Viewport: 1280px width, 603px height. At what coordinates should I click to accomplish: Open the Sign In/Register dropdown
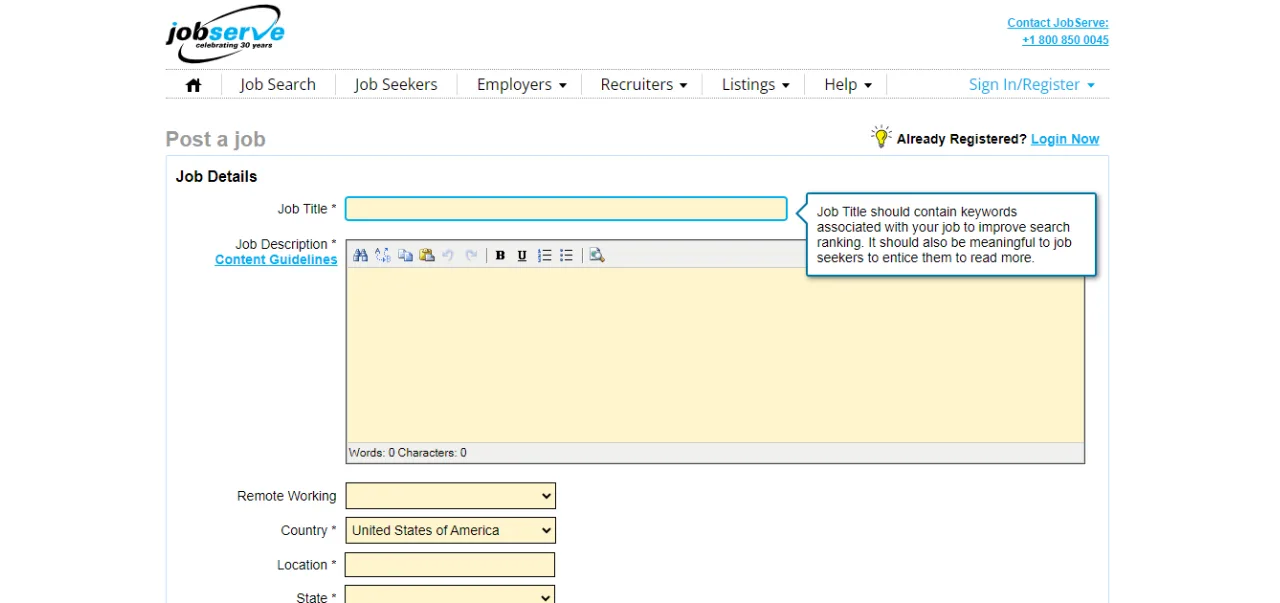point(1032,85)
